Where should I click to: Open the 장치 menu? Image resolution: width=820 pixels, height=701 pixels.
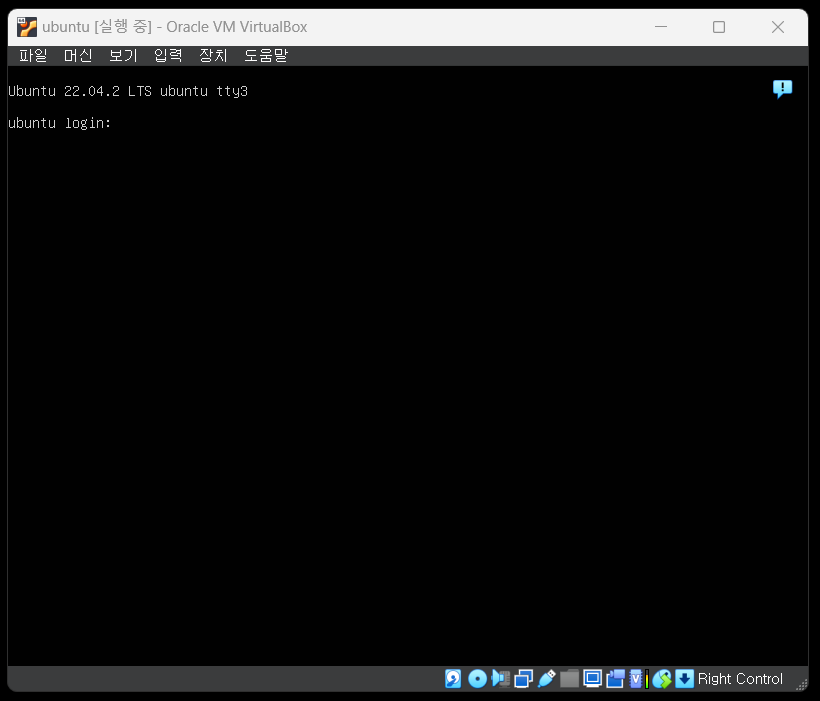(x=213, y=55)
